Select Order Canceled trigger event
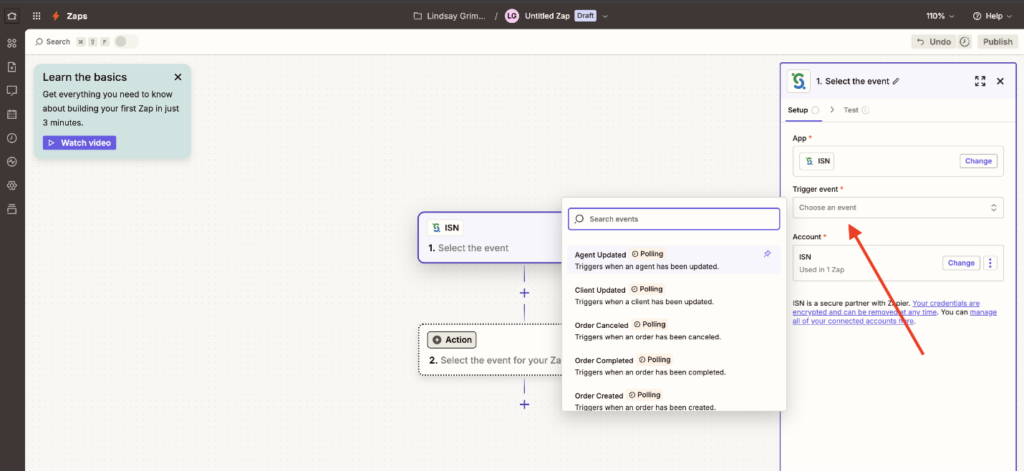 (673, 331)
